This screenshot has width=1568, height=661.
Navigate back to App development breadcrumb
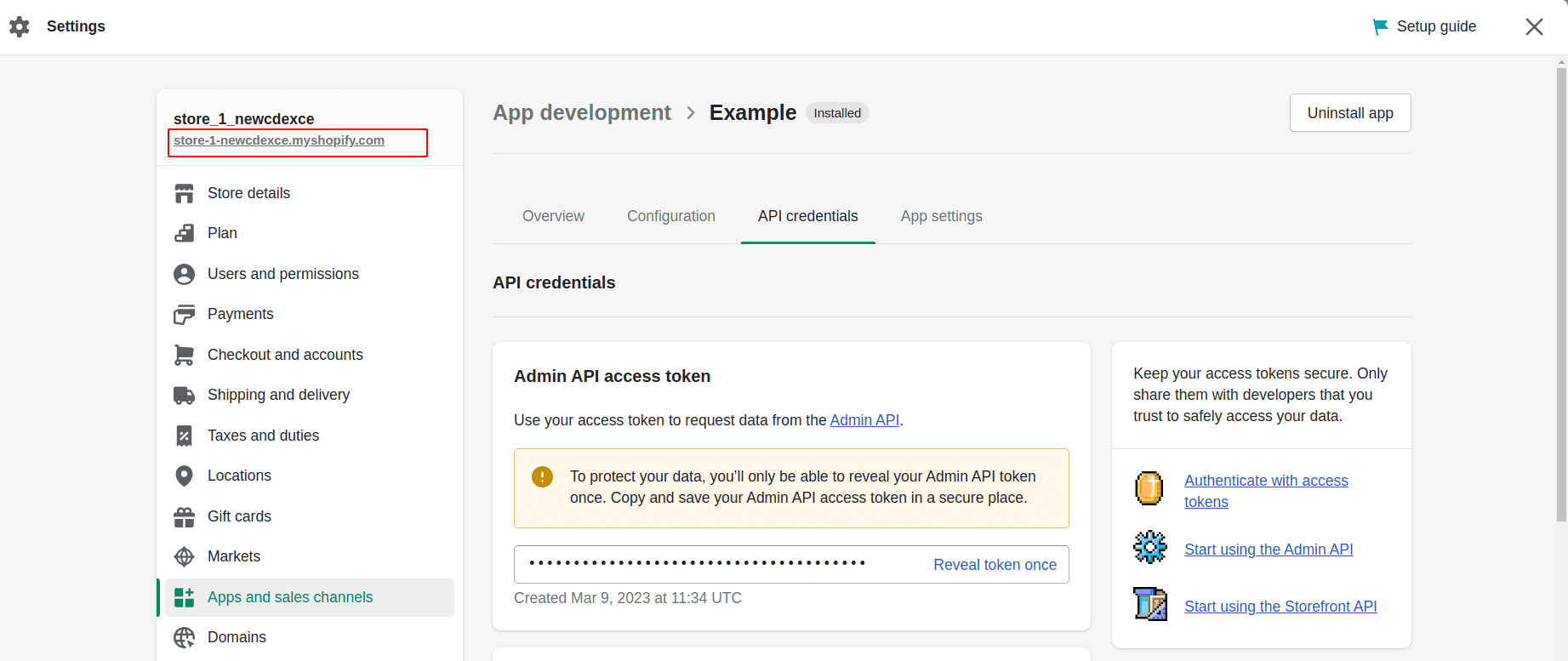tap(582, 112)
